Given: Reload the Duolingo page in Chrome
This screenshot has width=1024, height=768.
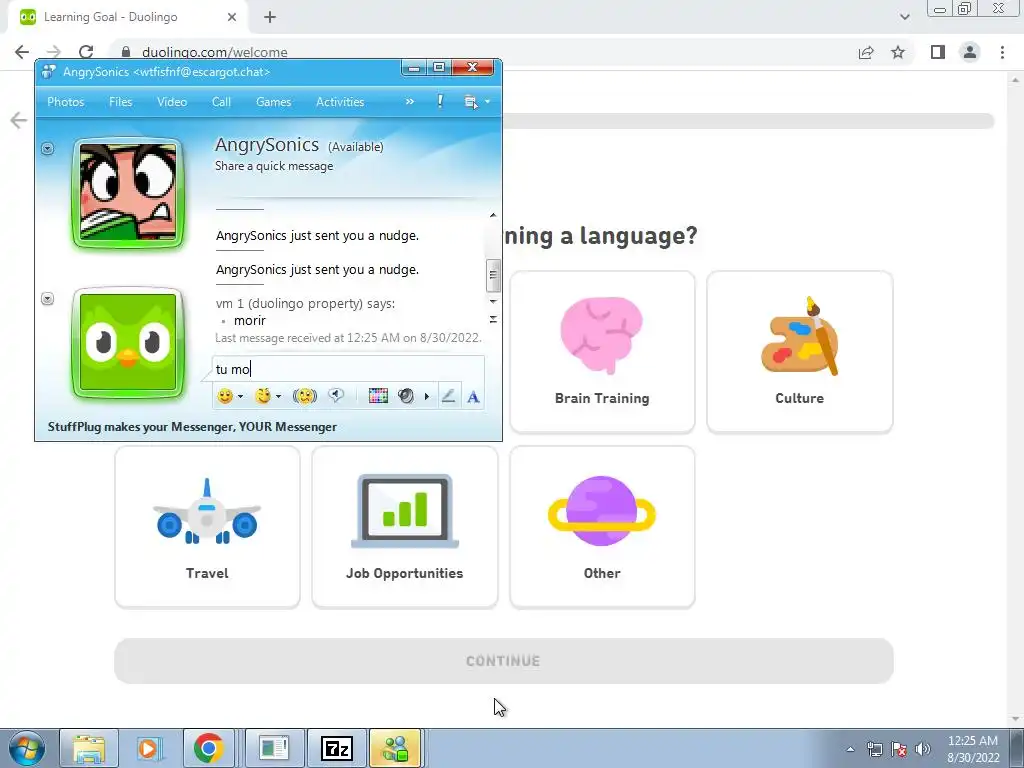Looking at the screenshot, I should 86,52.
